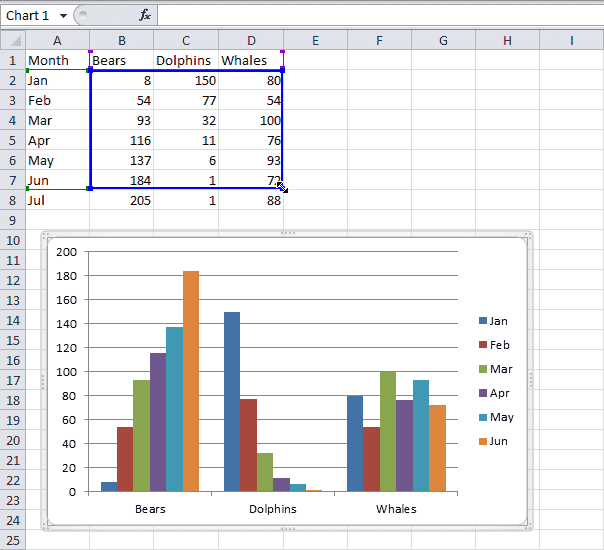Click the range resize handle at D7
Screen dimensions: 604x550
coord(282,187)
